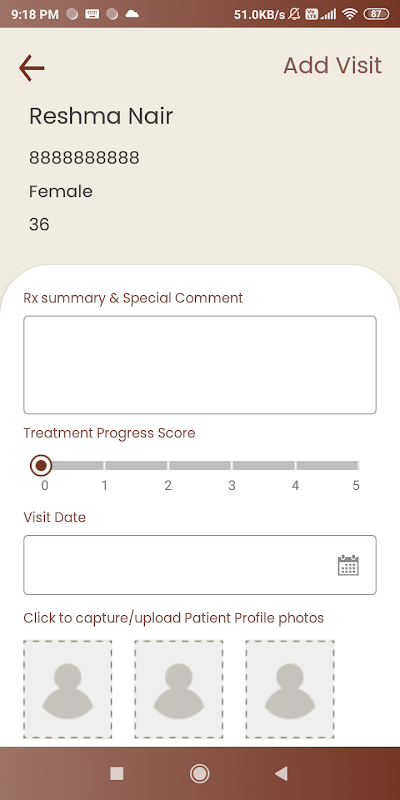Tap the Wi-Fi status bar icon

click(x=349, y=14)
